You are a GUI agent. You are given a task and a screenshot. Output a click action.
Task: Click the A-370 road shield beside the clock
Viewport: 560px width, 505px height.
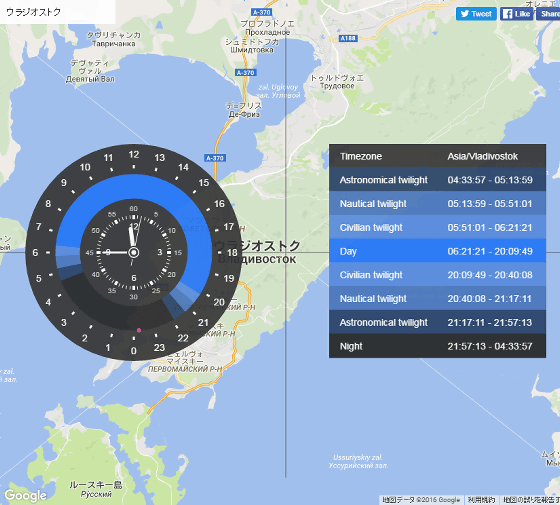[215, 158]
